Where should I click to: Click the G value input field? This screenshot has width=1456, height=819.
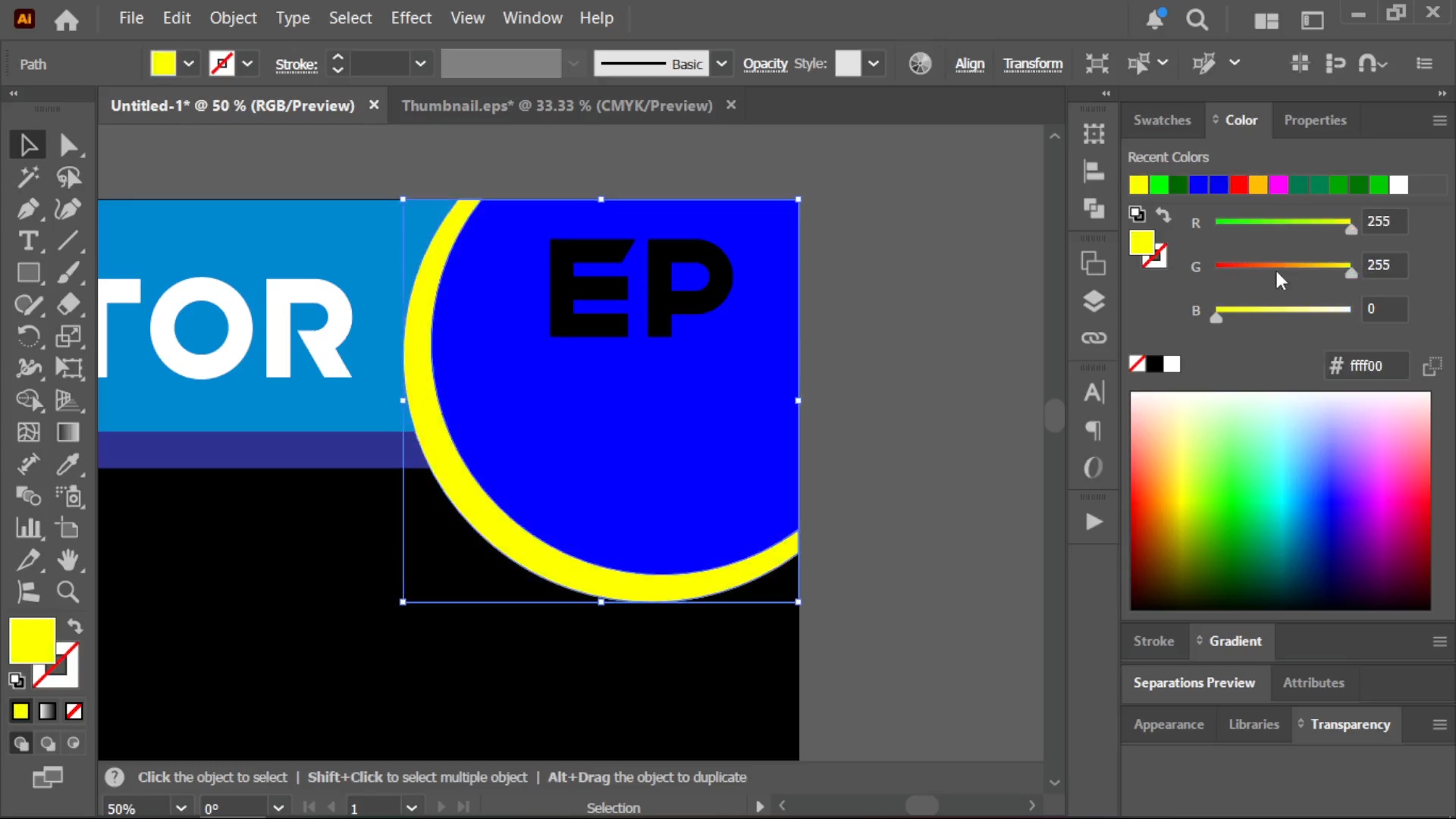click(1383, 265)
